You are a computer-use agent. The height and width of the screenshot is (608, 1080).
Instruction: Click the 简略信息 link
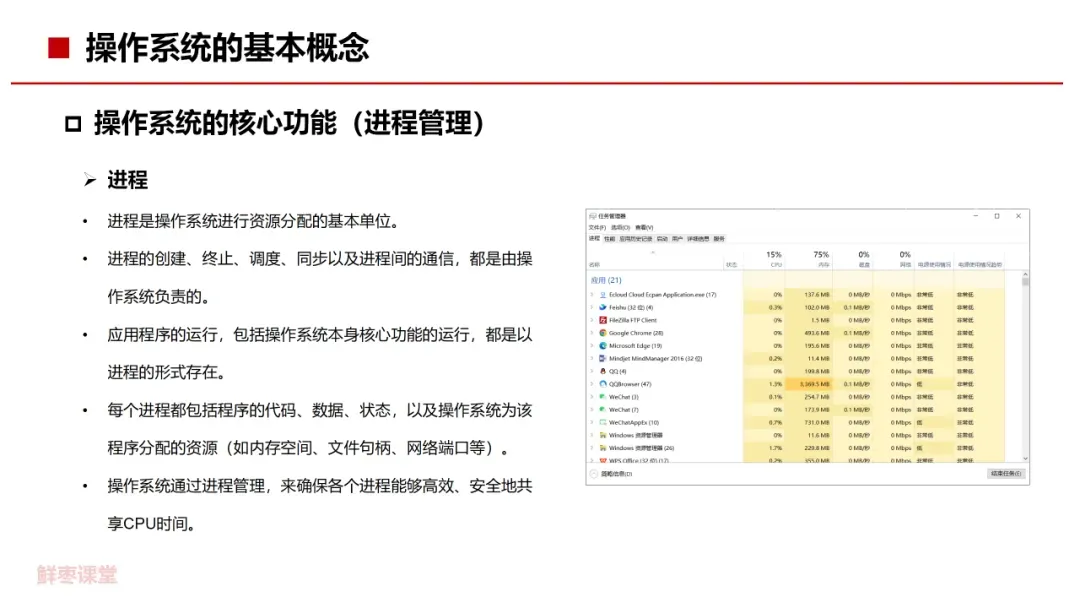coord(616,474)
